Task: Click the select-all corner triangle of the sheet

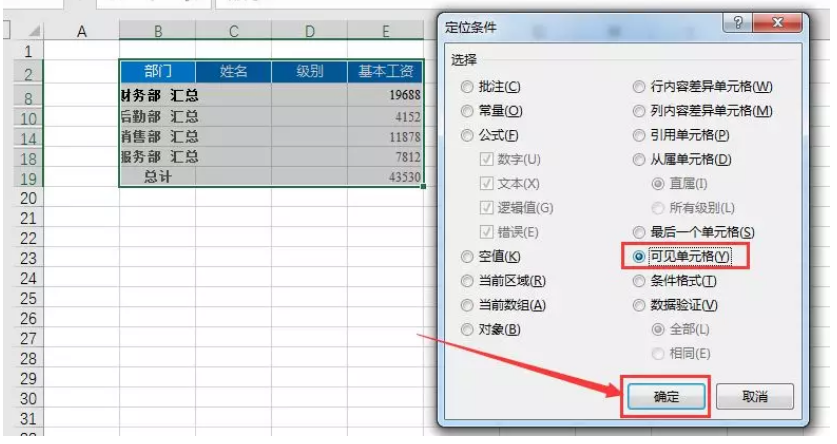Action: [x=34, y=31]
